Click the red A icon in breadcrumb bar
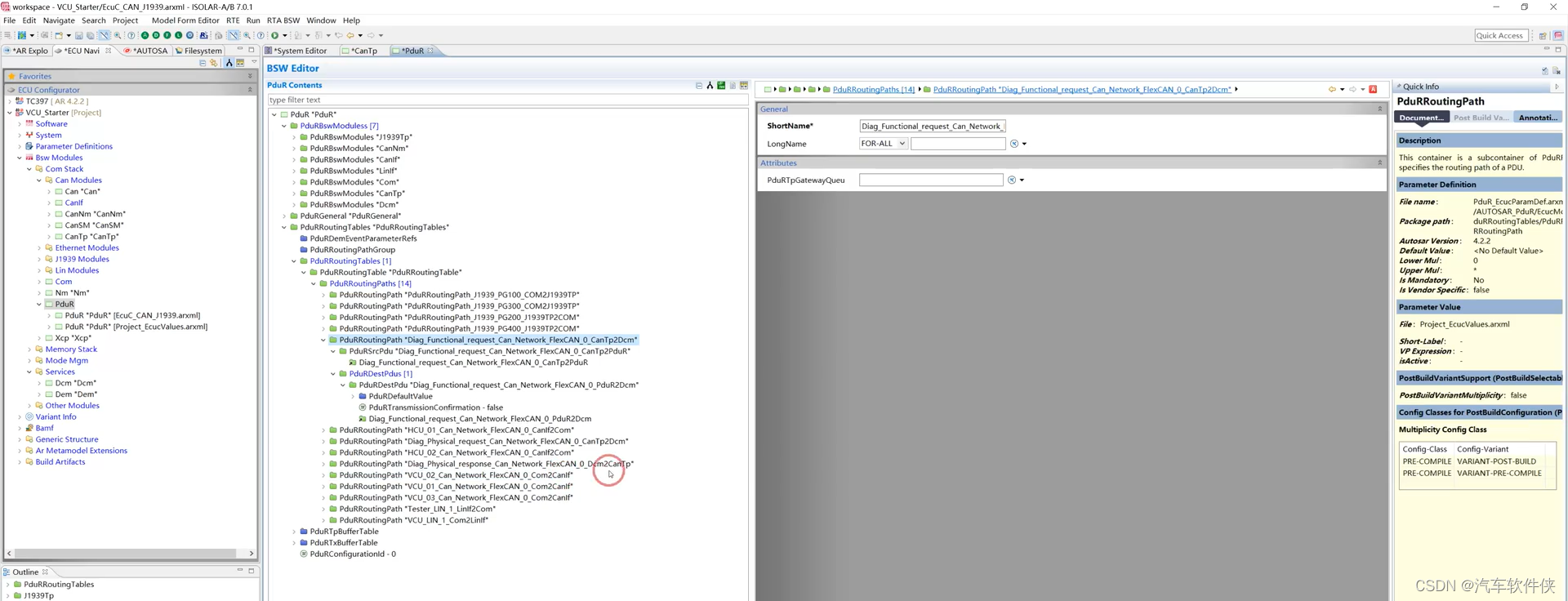Viewport: 1568px width, 601px height. tap(1373, 89)
